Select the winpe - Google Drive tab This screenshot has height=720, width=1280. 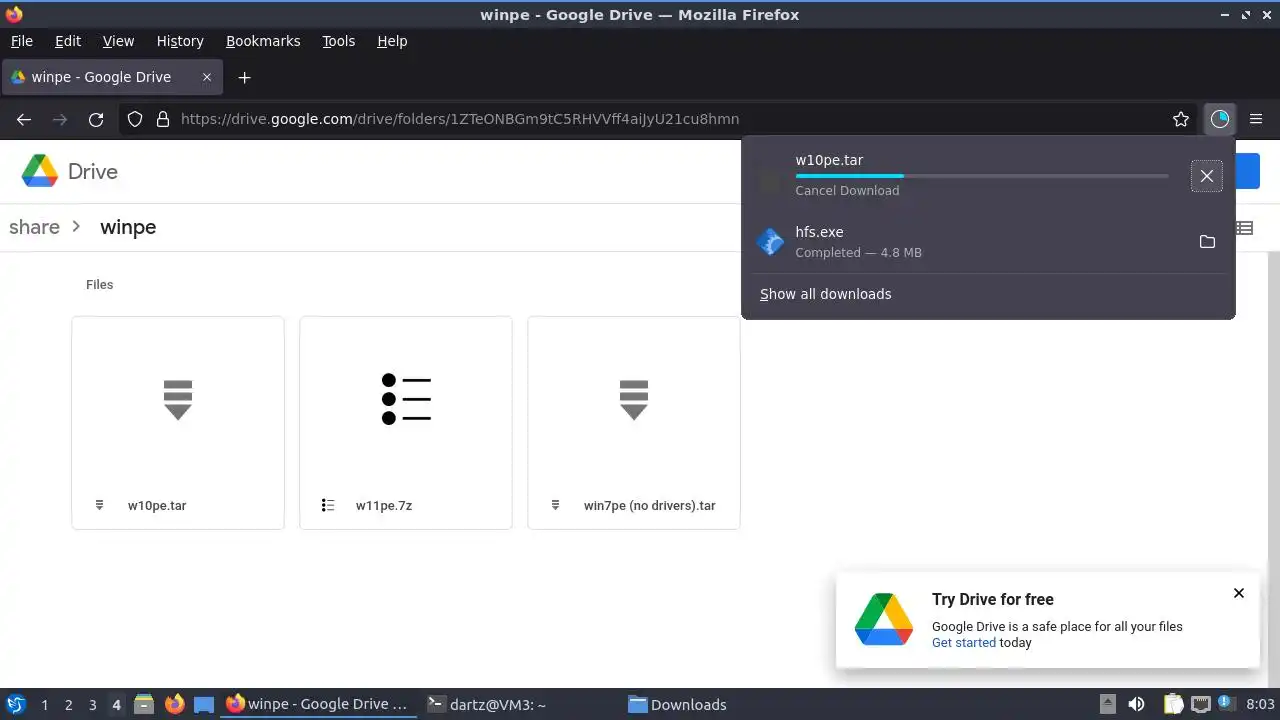(x=112, y=77)
